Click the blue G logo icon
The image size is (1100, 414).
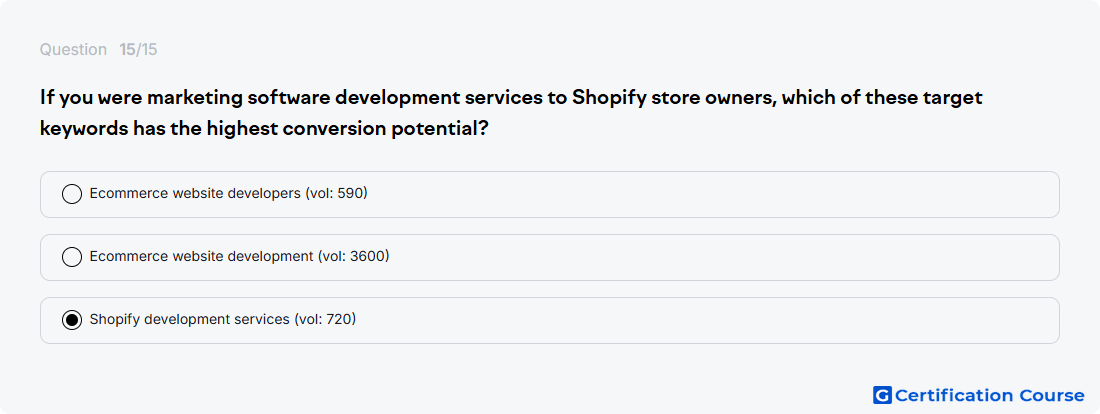(882, 395)
